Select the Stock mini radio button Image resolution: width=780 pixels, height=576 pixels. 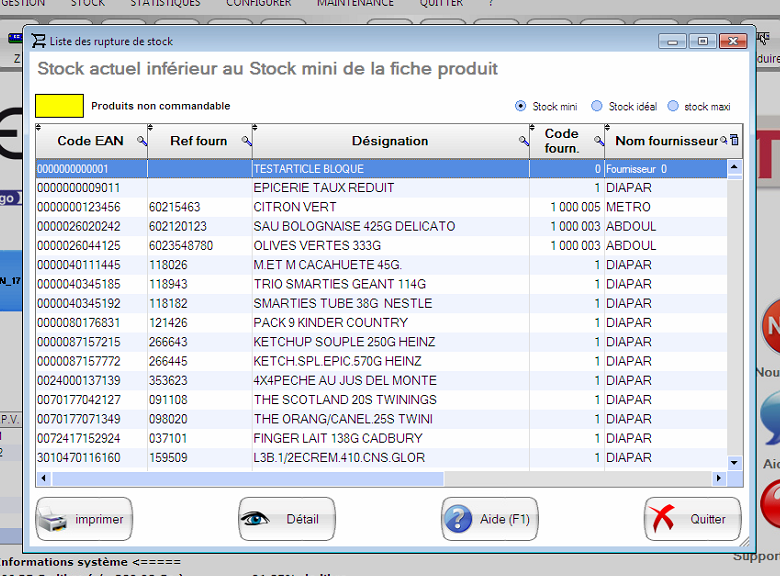520,106
